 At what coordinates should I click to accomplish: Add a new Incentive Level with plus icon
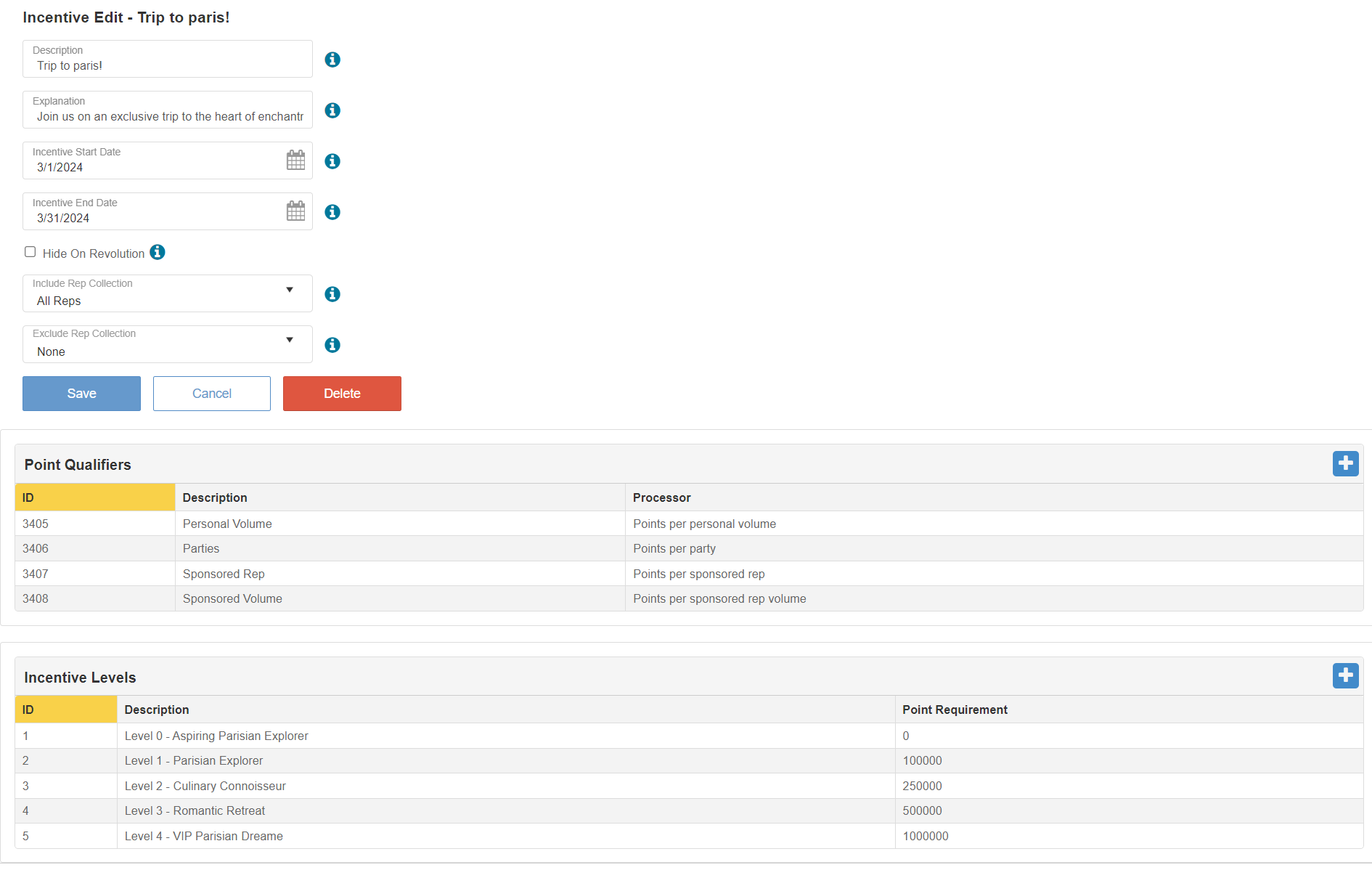(1345, 675)
